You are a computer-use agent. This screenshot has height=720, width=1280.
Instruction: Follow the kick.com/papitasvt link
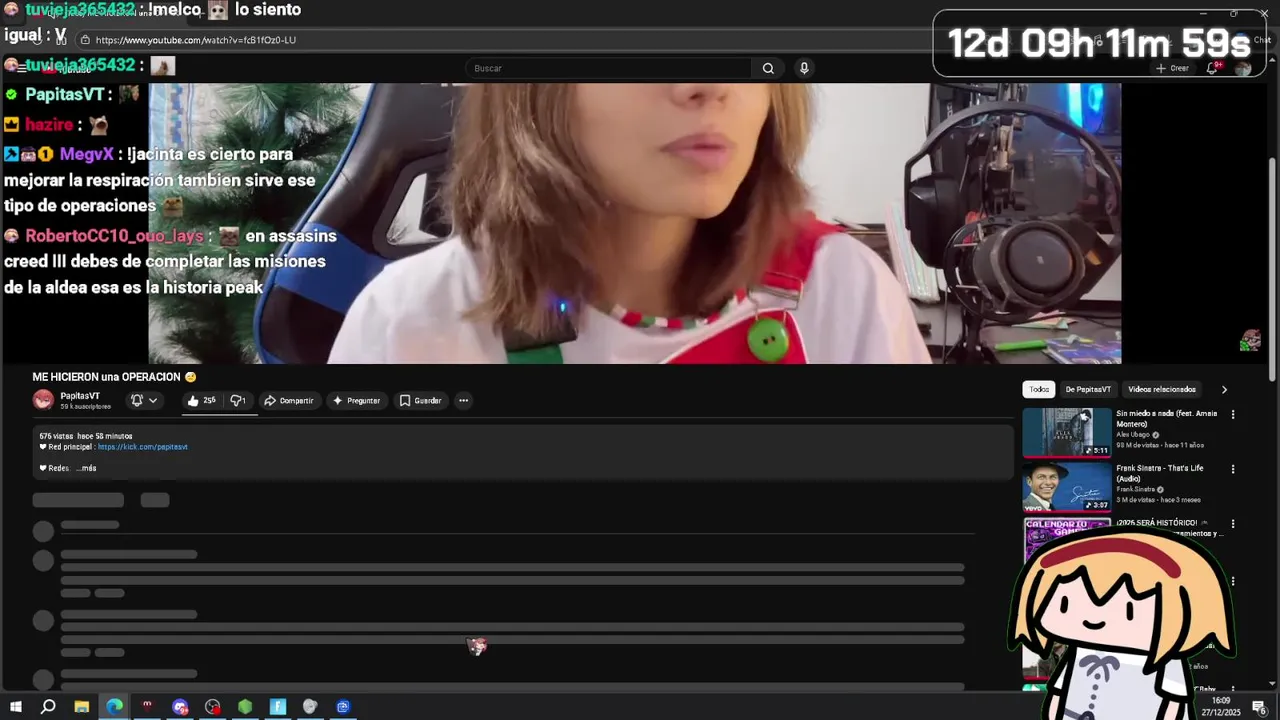click(143, 447)
